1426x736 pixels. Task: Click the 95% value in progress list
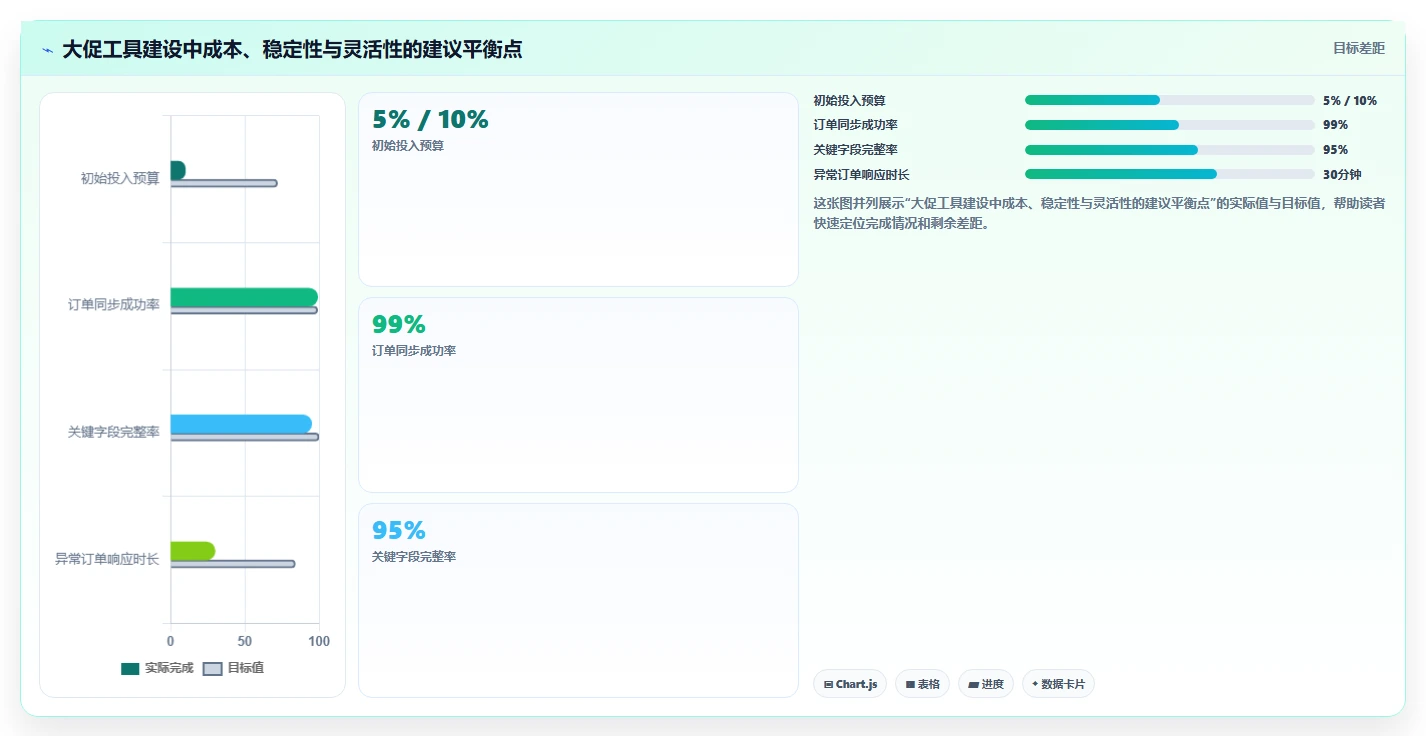1335,150
